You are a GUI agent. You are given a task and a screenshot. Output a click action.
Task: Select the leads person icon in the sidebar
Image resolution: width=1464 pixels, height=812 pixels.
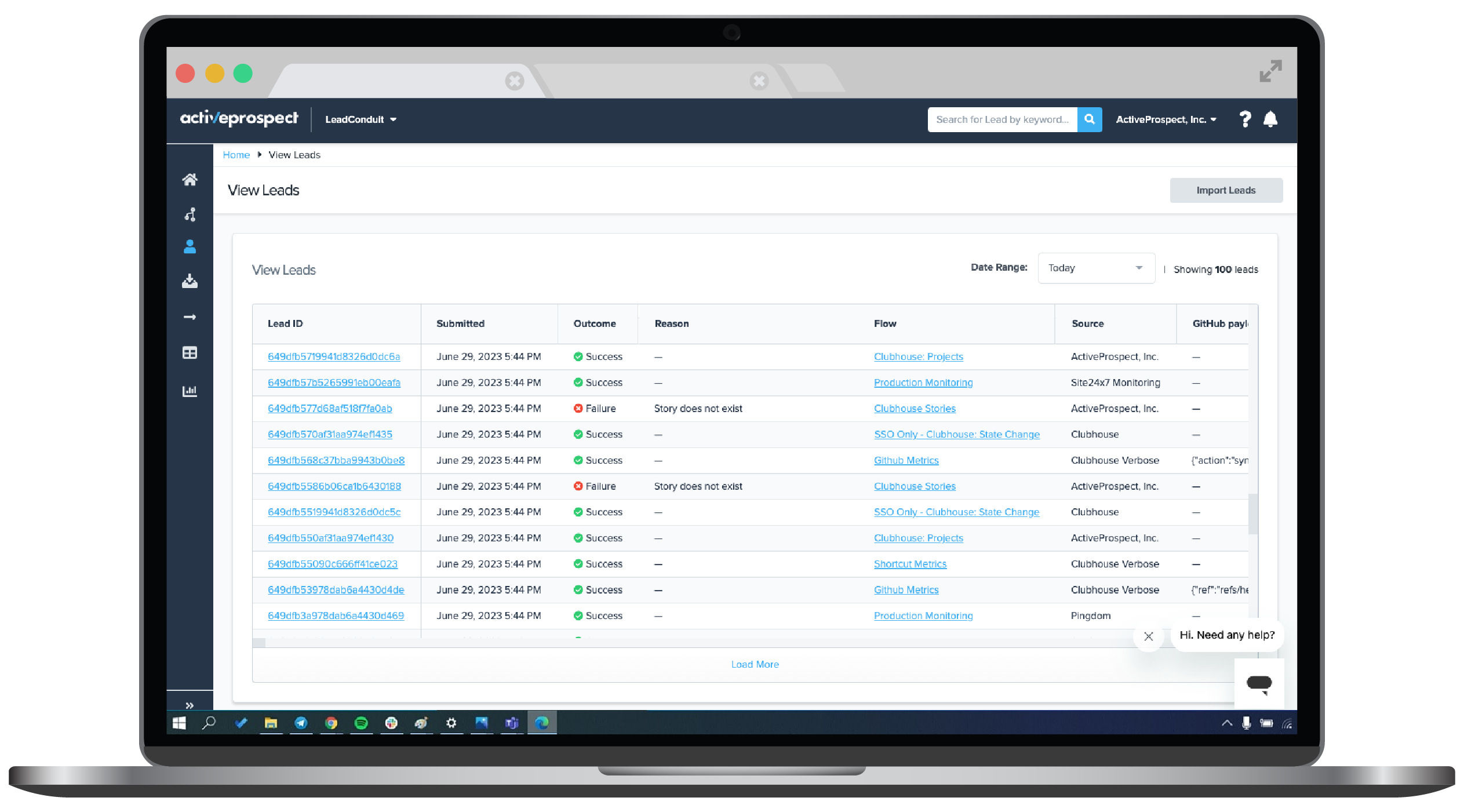coord(190,247)
